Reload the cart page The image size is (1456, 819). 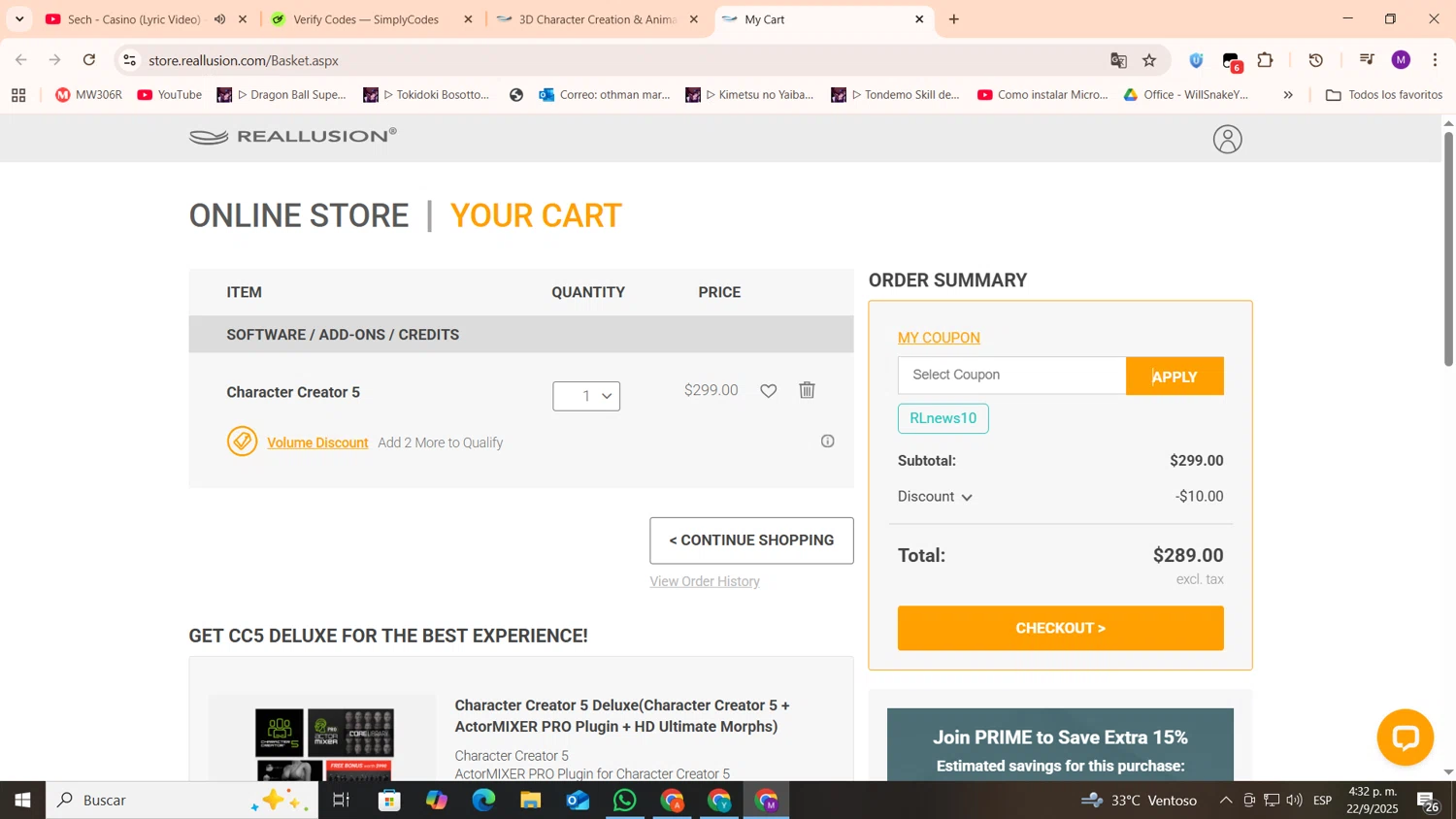click(x=89, y=60)
